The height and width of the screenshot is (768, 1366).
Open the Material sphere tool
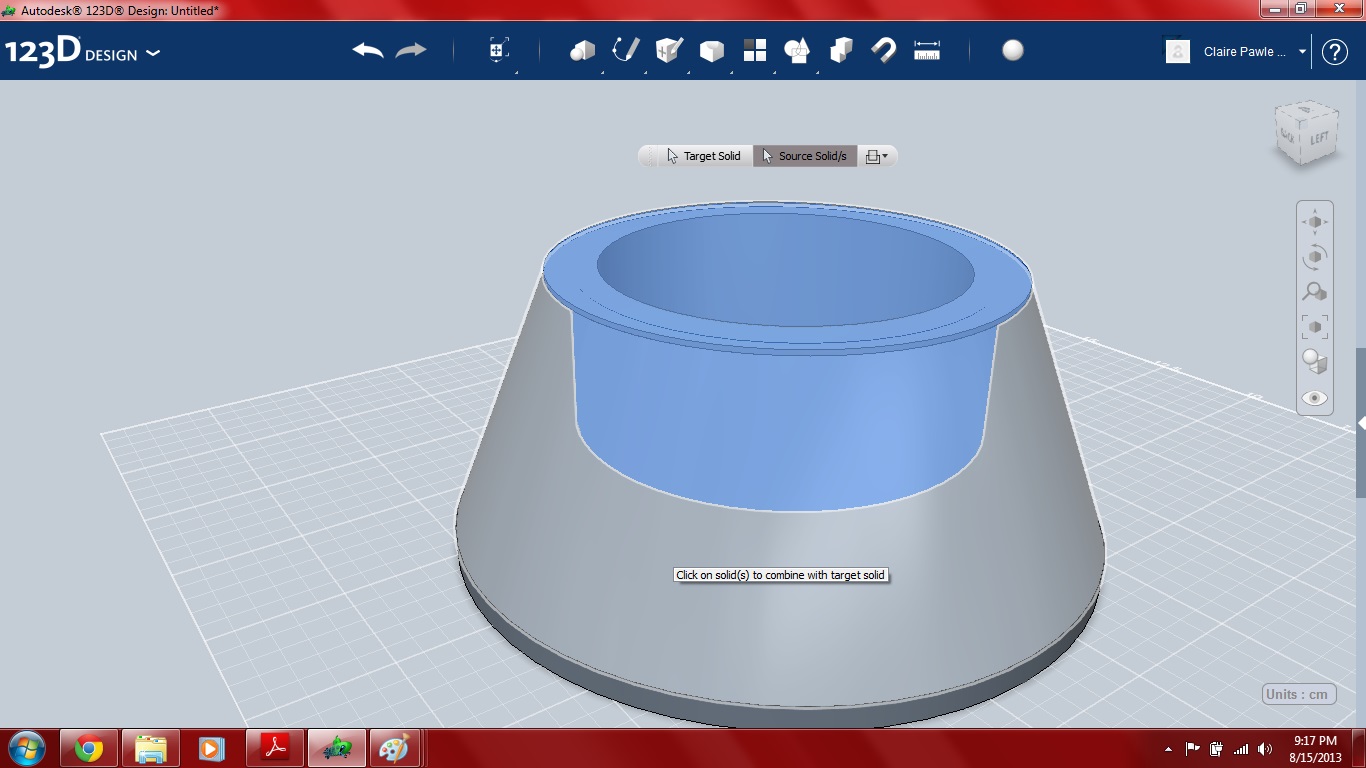[x=1013, y=50]
